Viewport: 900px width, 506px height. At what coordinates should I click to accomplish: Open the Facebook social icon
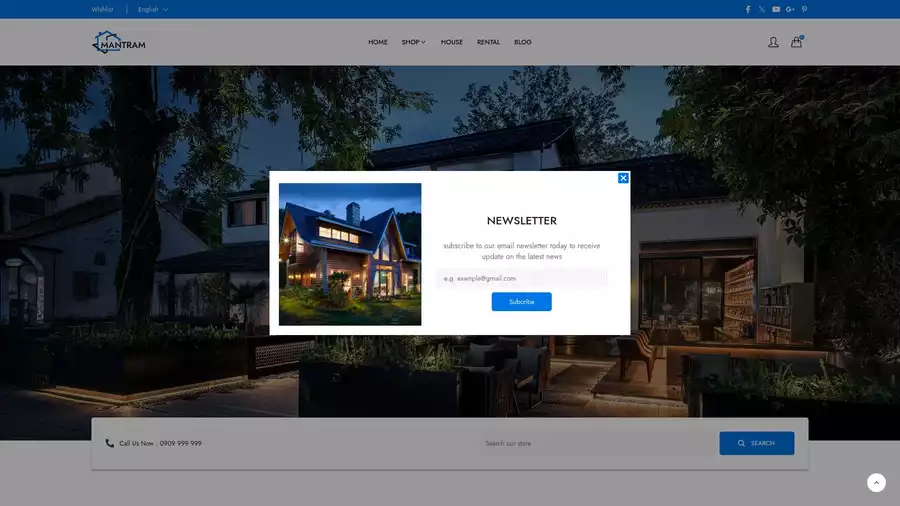click(748, 9)
